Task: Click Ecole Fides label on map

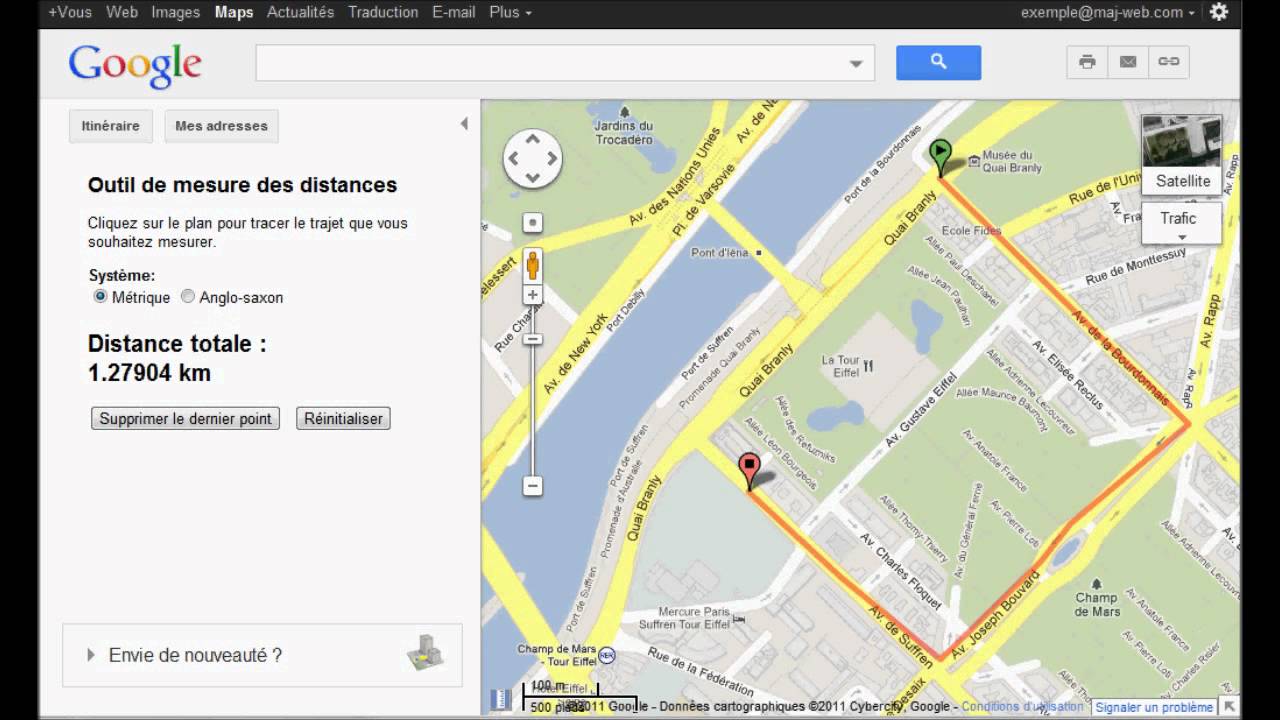Action: pos(971,230)
